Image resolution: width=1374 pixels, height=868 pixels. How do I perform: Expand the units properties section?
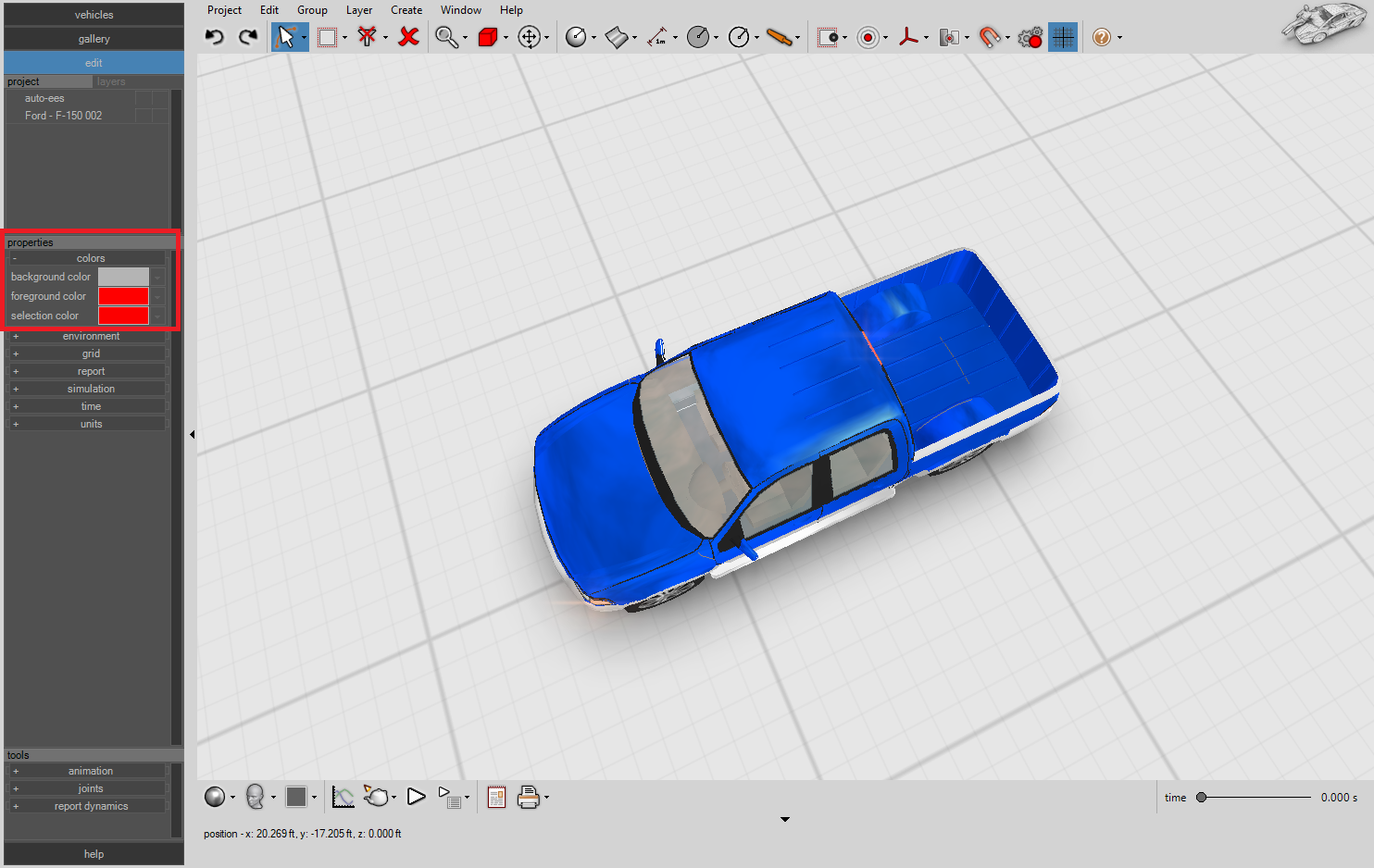[88, 424]
